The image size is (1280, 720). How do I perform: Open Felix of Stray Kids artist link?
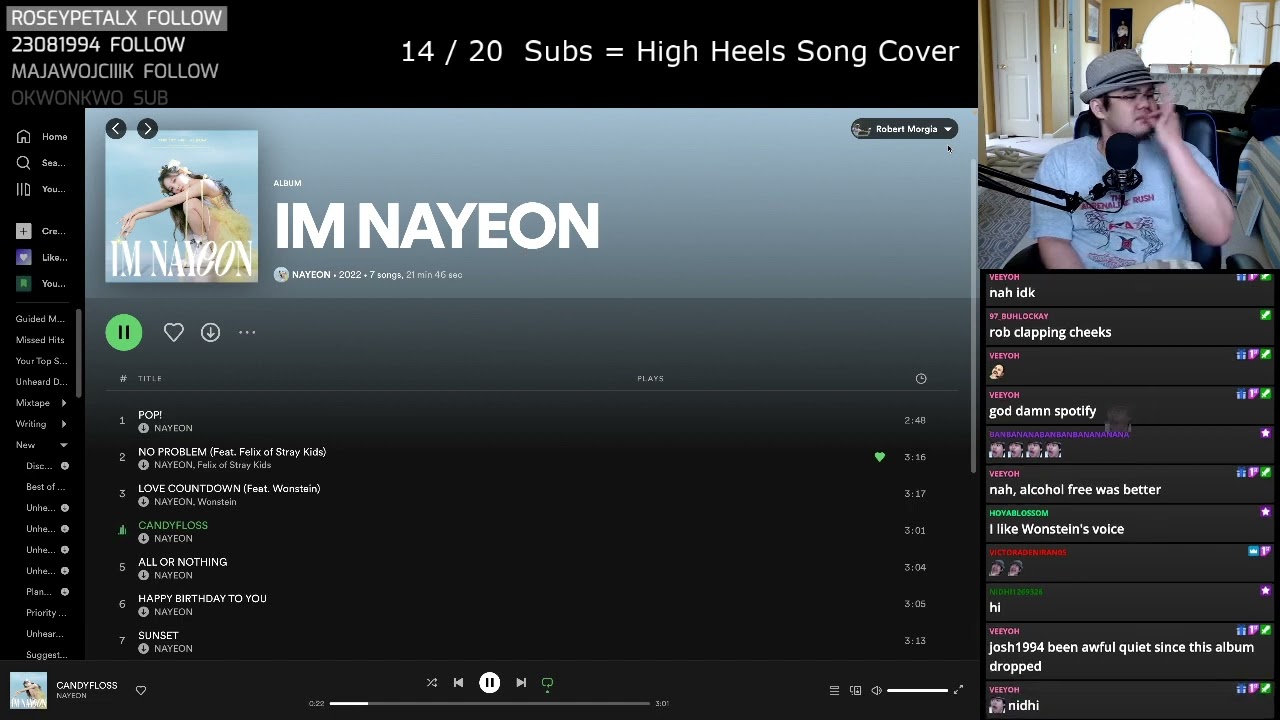234,465
